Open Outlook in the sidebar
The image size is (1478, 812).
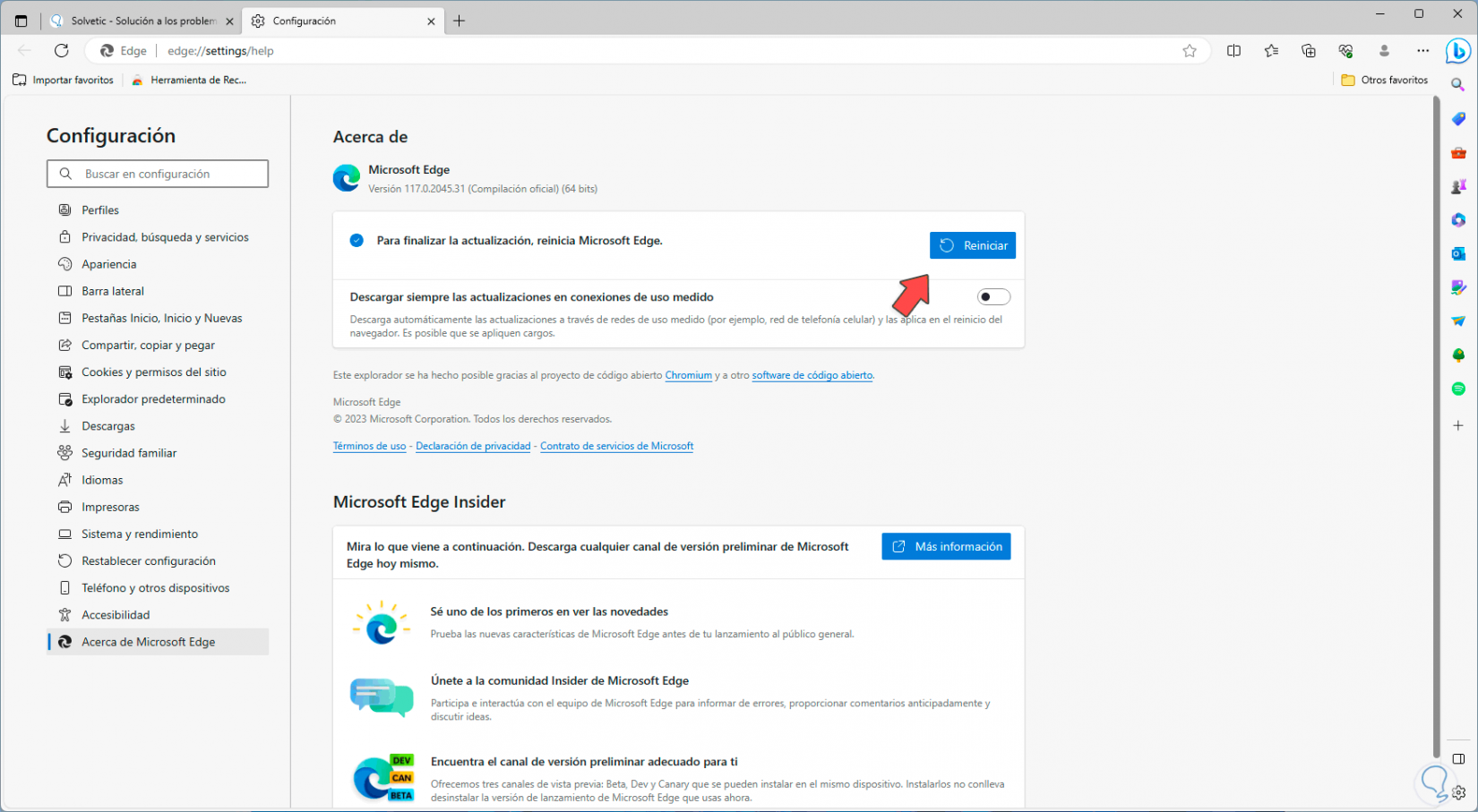pyautogui.click(x=1458, y=254)
